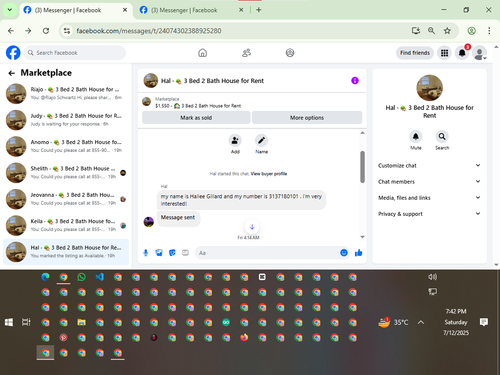The height and width of the screenshot is (375, 500).
Task: Click the Find friends button
Action: [415, 53]
